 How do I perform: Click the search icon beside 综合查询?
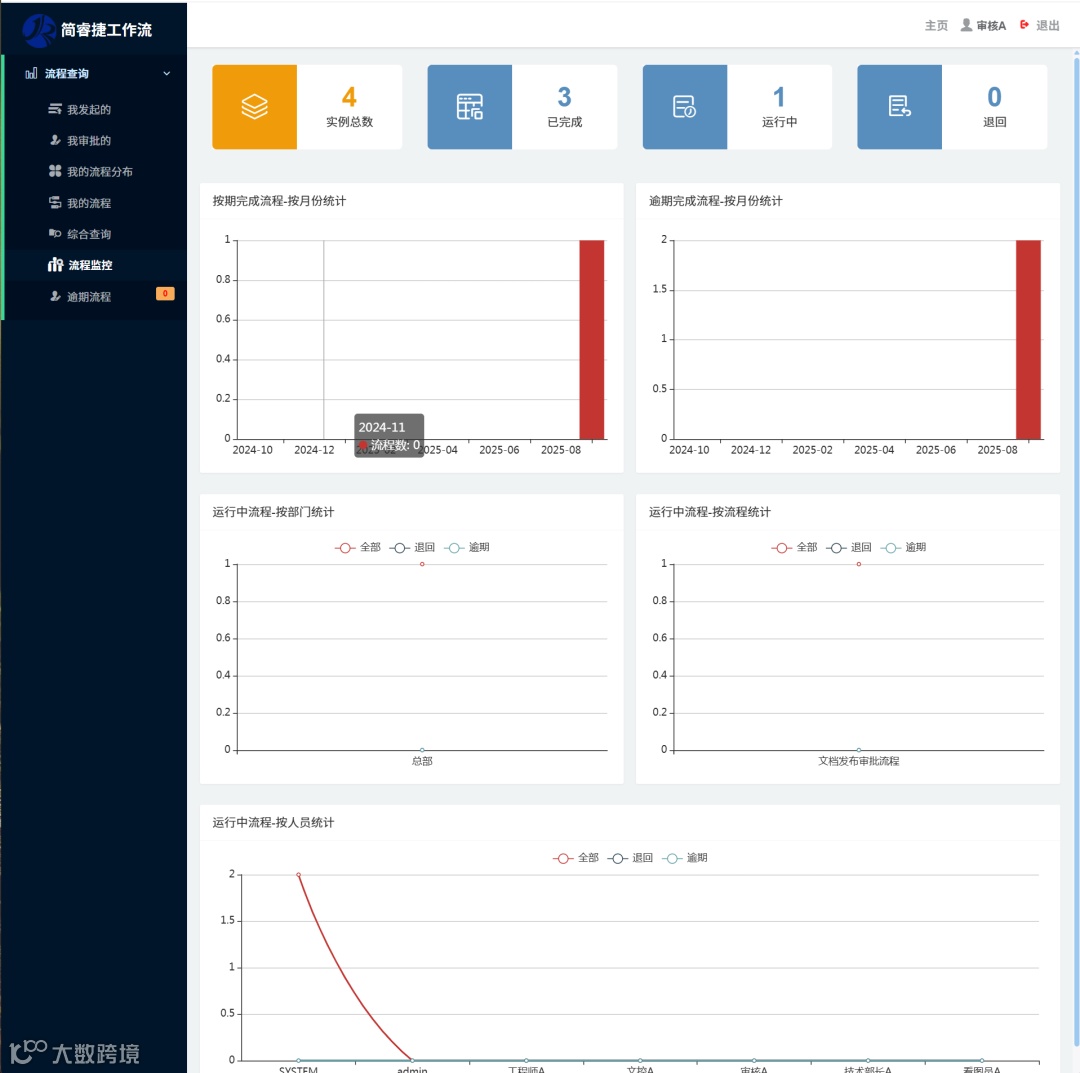coord(55,233)
